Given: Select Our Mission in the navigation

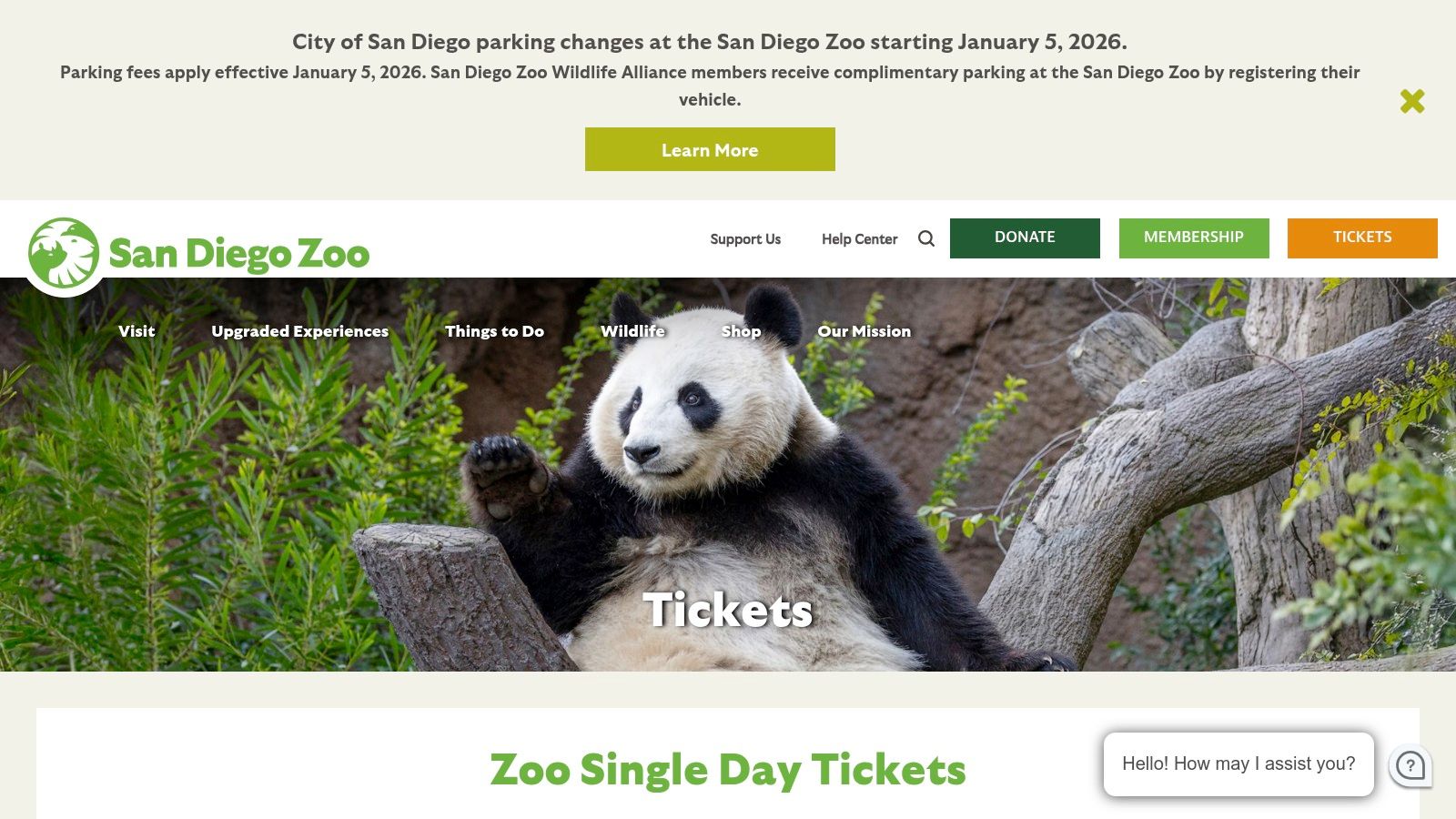Looking at the screenshot, I should (x=864, y=331).
